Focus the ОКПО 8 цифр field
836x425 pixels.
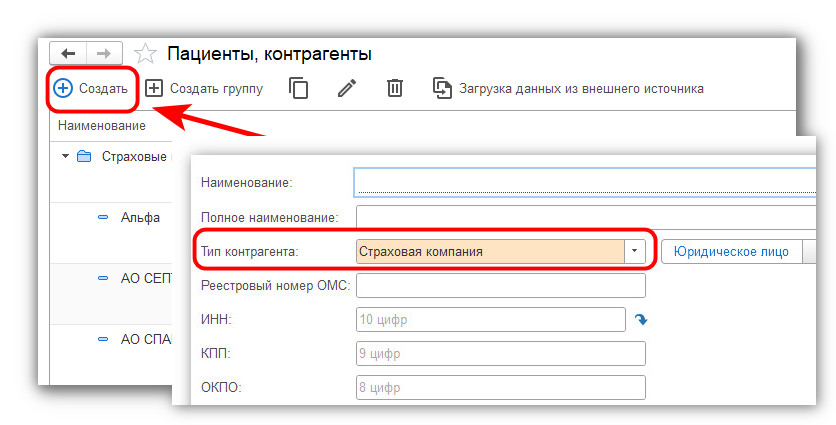coord(501,388)
